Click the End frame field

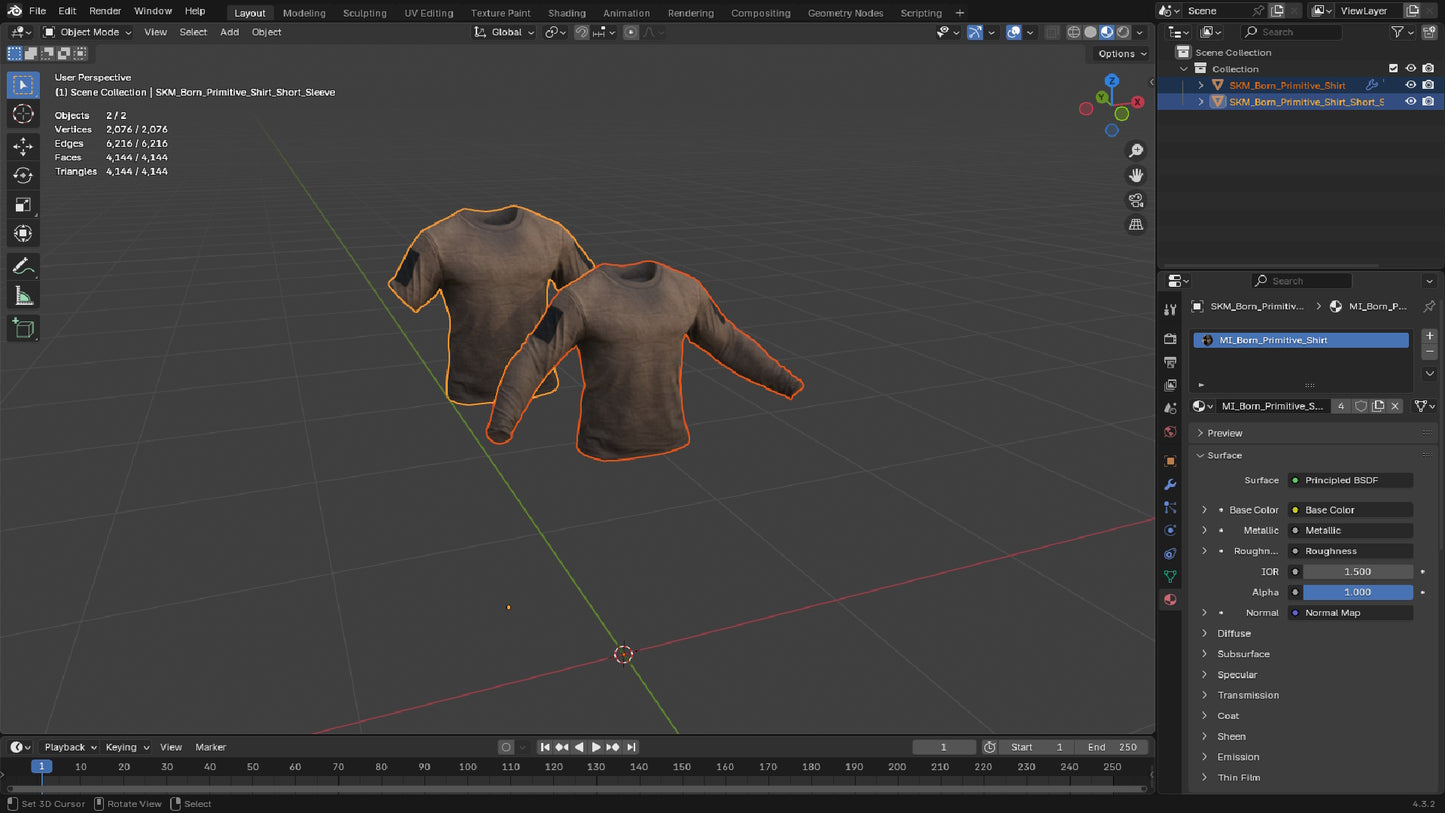point(1112,747)
